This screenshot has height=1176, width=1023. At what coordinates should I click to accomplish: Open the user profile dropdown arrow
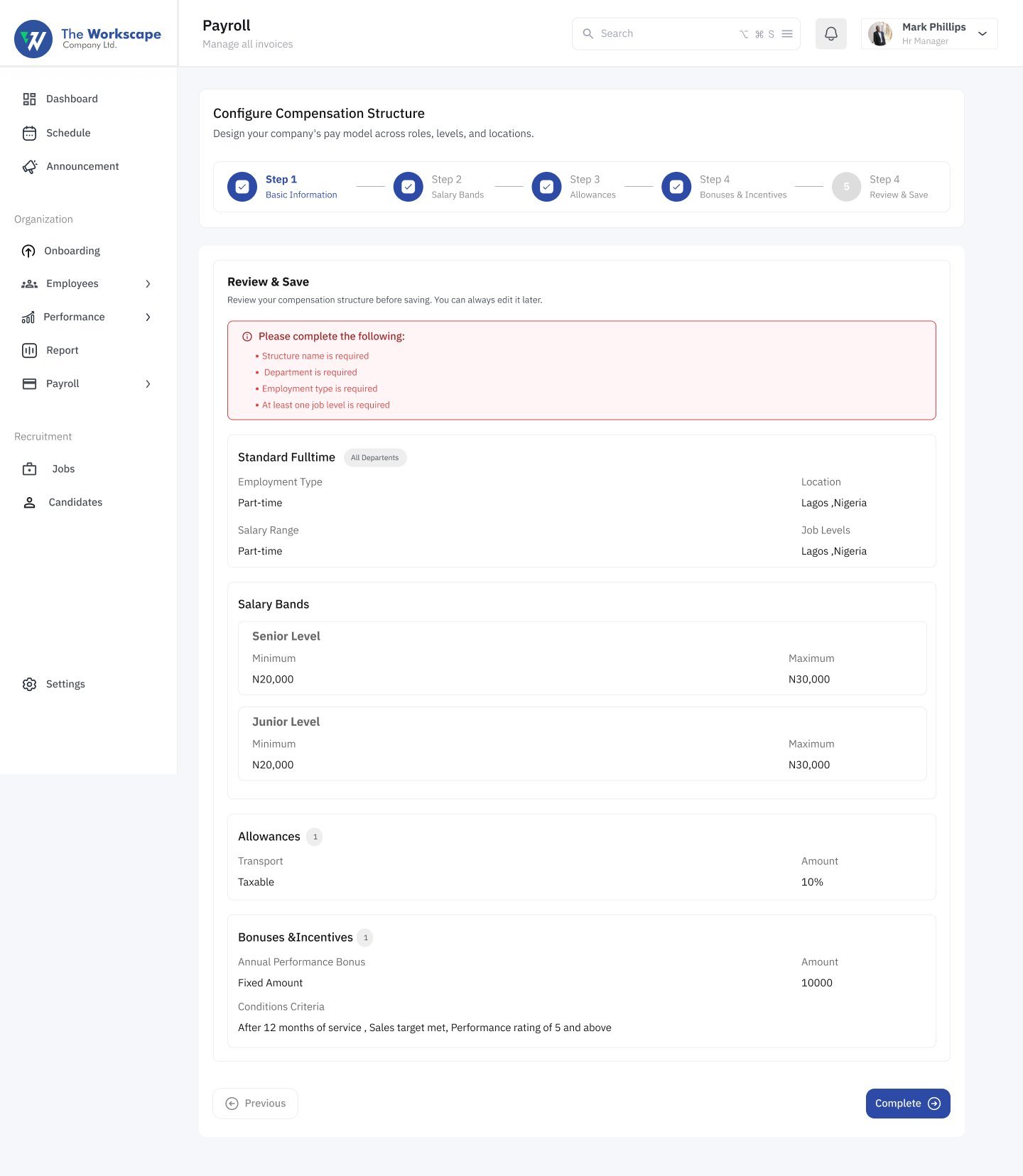[x=983, y=33]
